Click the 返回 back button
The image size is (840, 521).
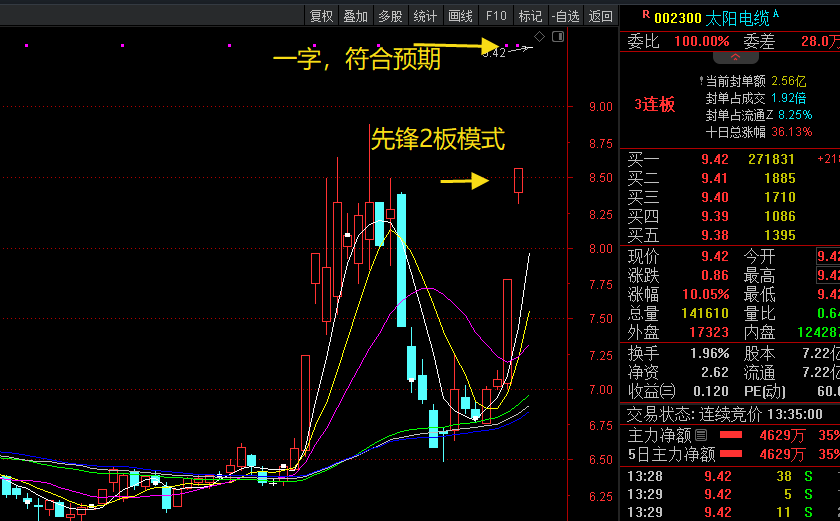coord(601,16)
